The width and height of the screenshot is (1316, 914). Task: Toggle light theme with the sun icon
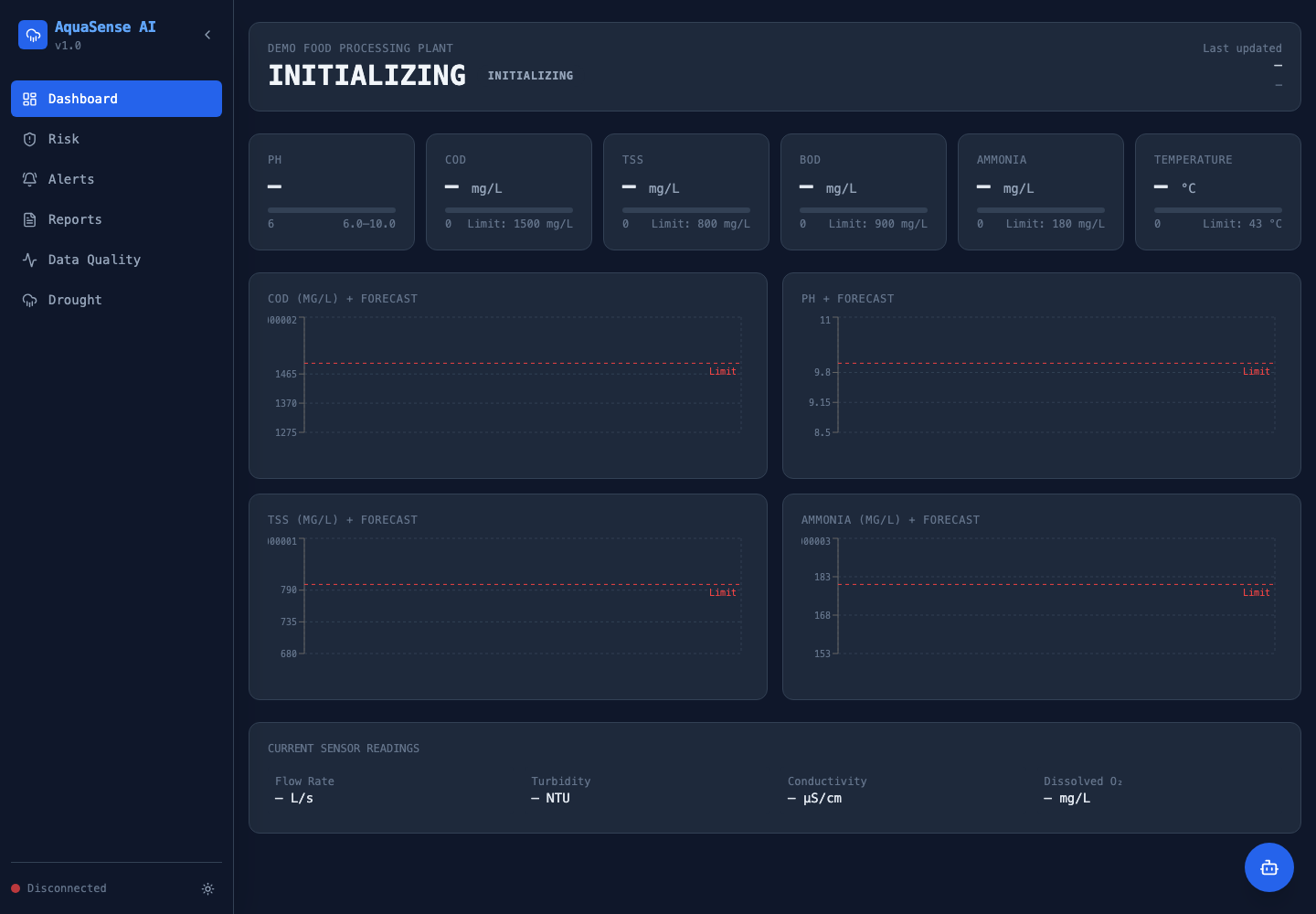click(x=207, y=888)
